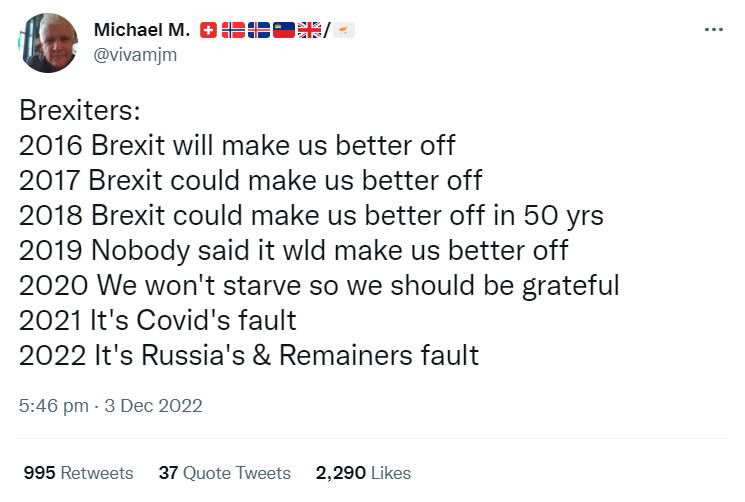This screenshot has height=502, width=745.
Task: Click the Norway flag emoji
Action: (x=233, y=31)
